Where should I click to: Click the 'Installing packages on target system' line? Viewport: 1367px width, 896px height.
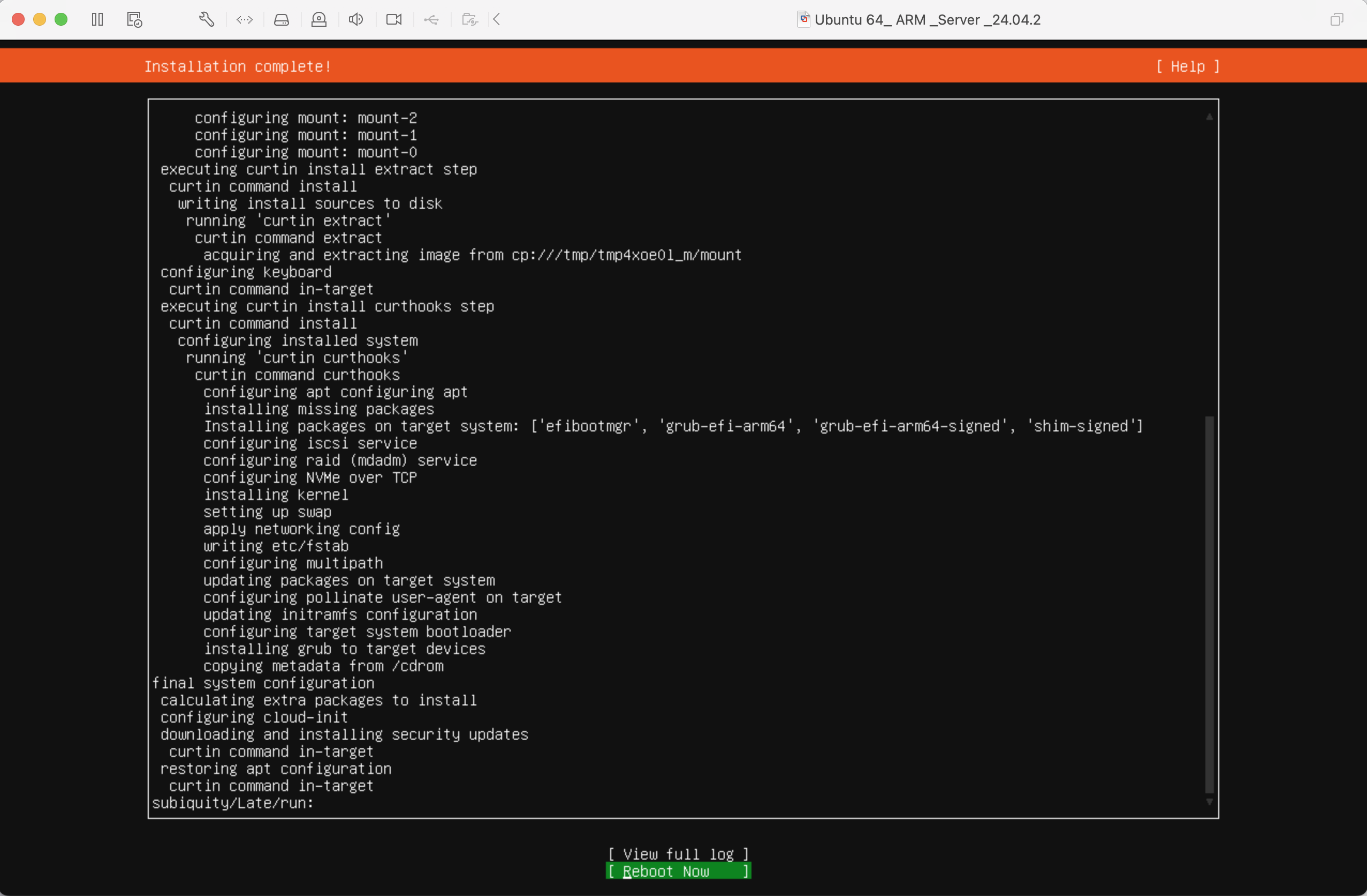pyautogui.click(x=673, y=426)
